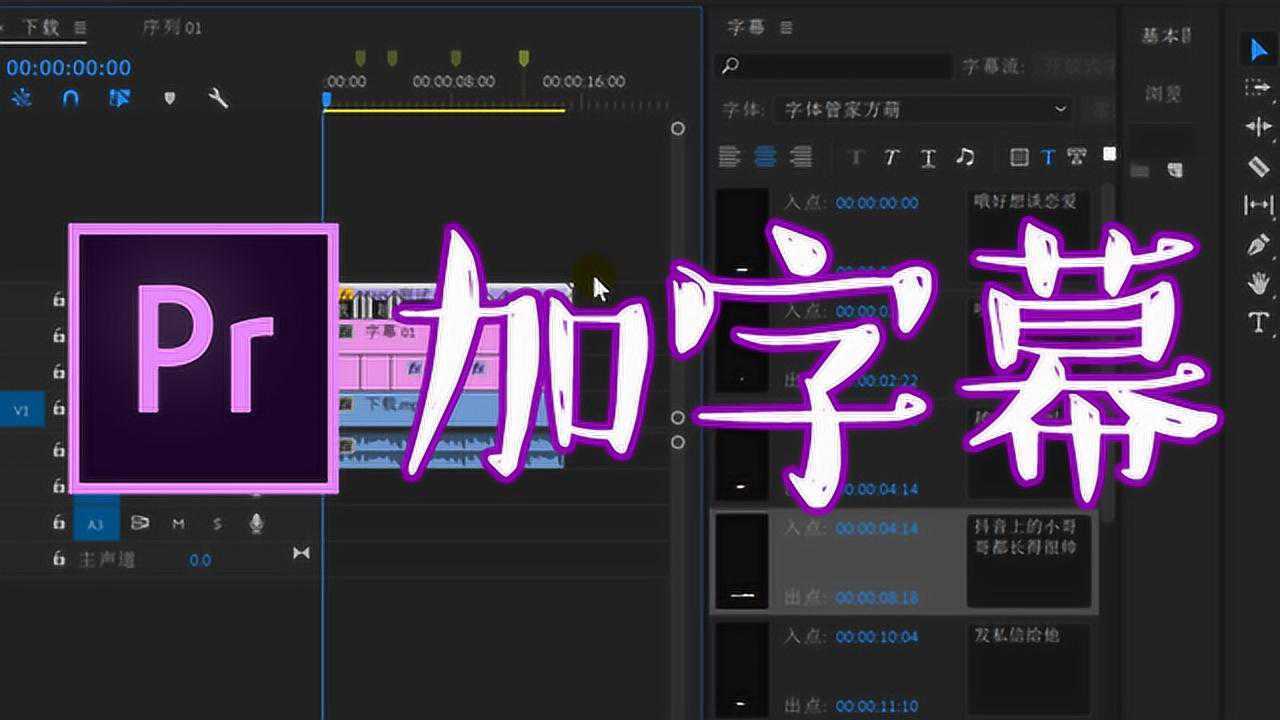Click the fourth sequence marker
This screenshot has height=720, width=1280.
(x=523, y=58)
